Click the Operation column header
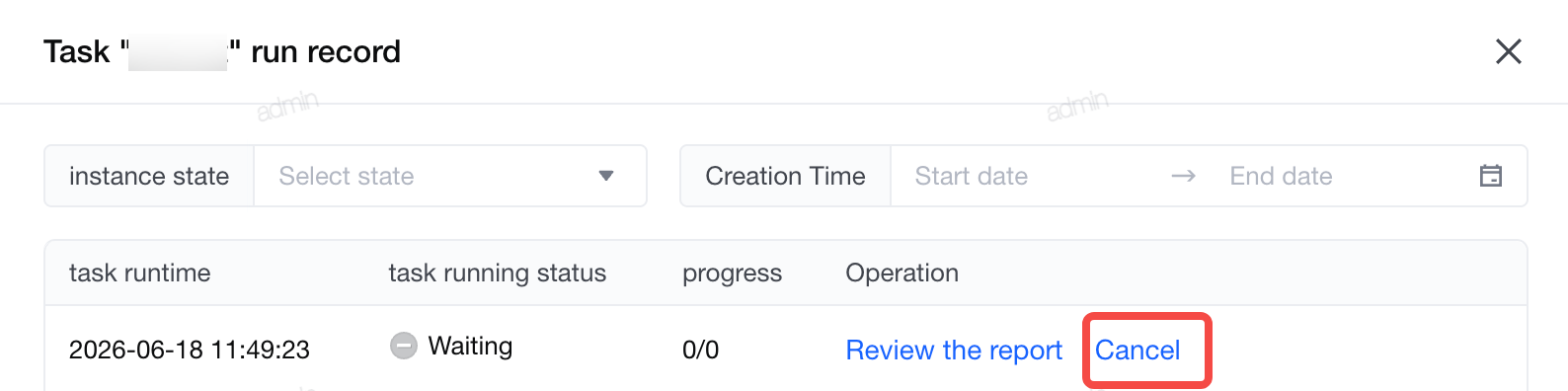 coord(902,274)
